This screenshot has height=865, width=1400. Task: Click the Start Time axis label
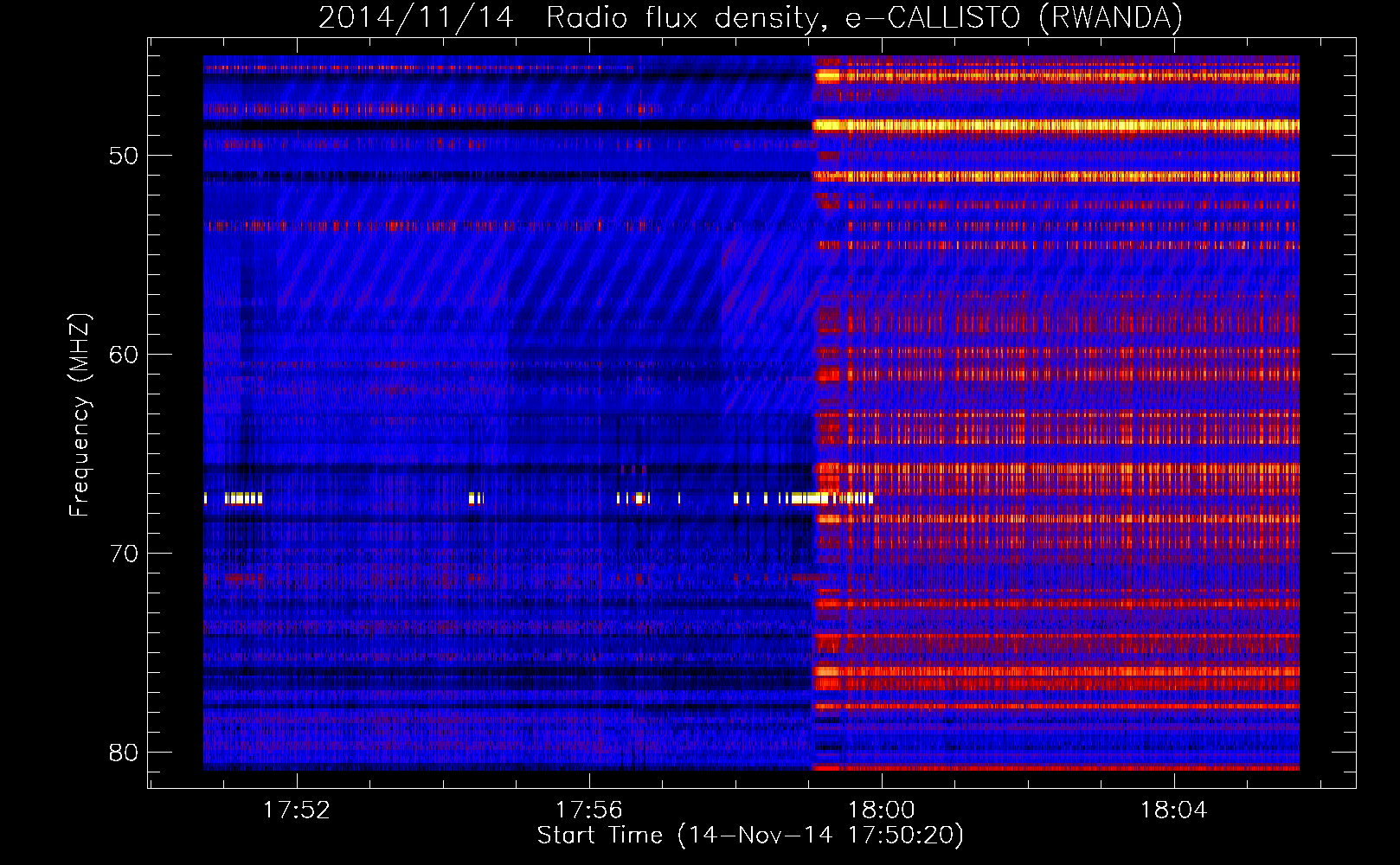click(x=750, y=836)
